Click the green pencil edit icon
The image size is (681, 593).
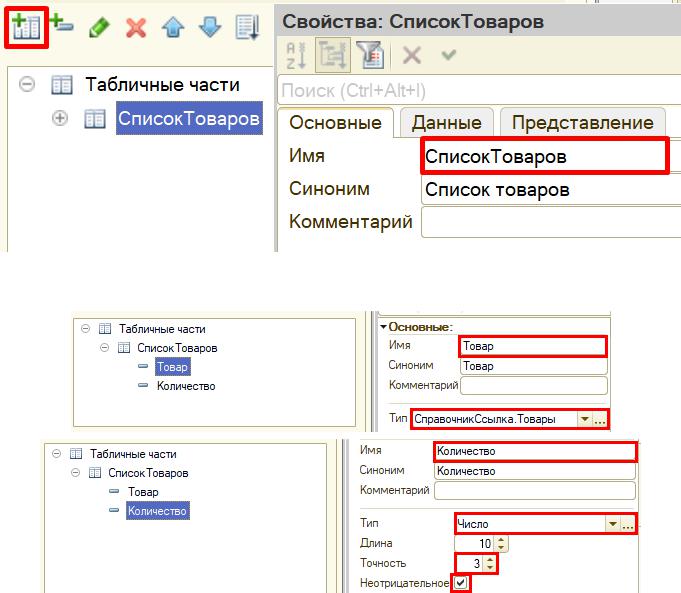coord(99,27)
